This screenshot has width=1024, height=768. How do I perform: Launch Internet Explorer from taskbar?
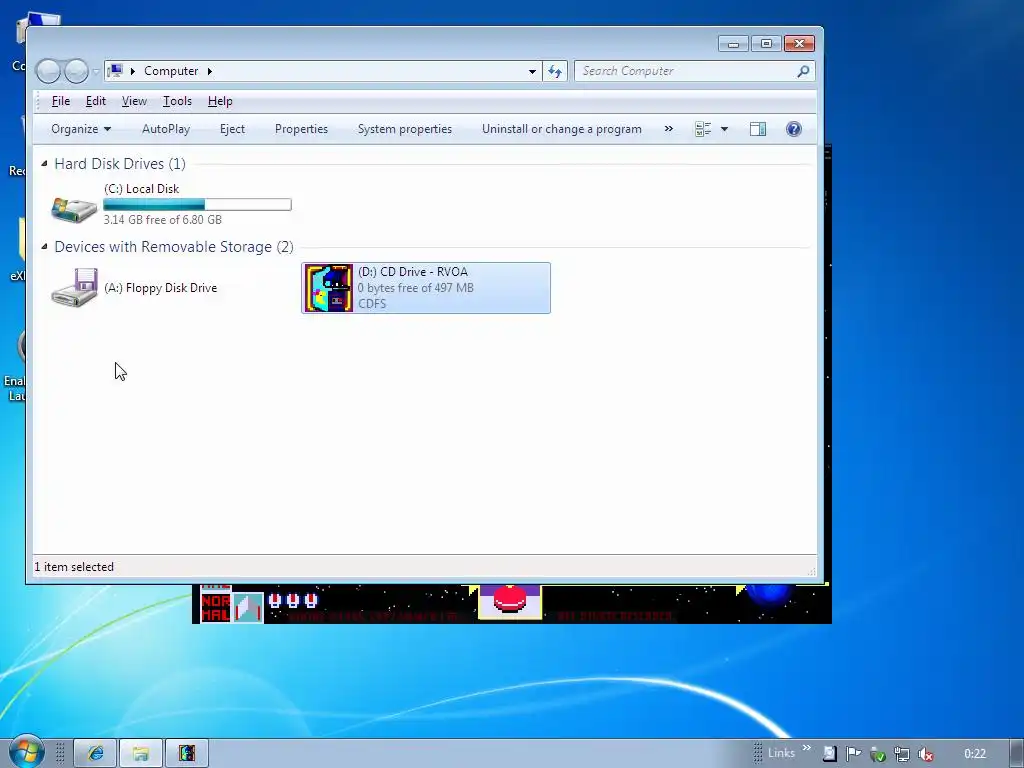pyautogui.click(x=95, y=754)
